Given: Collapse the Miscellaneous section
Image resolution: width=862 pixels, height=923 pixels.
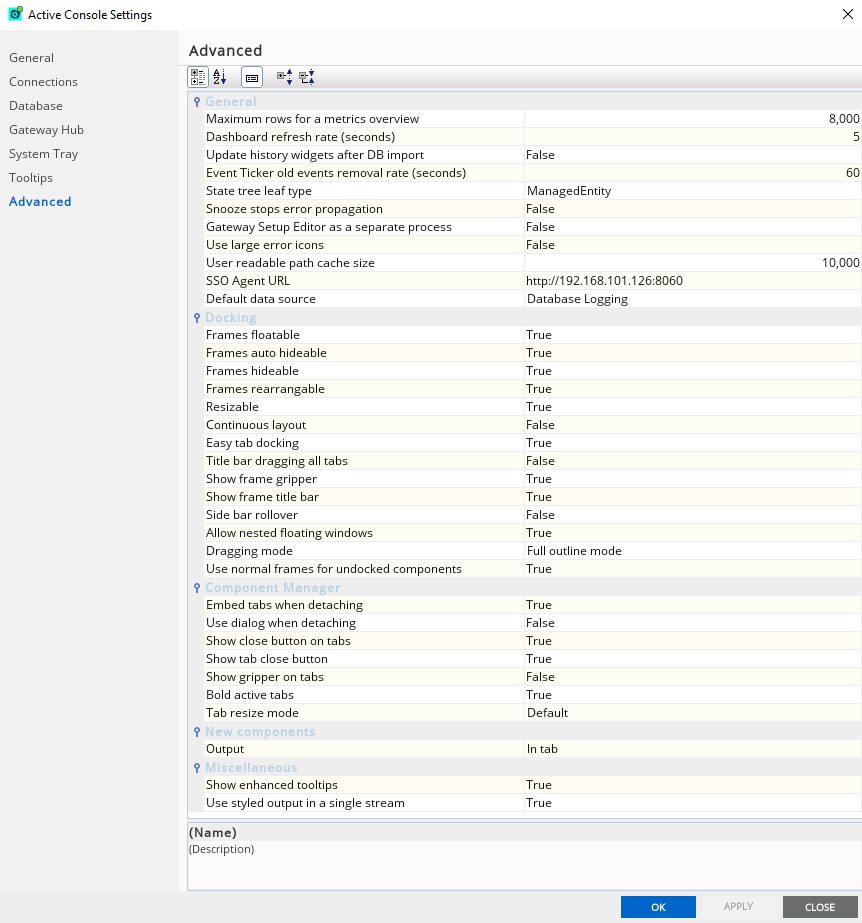Looking at the screenshot, I should [x=197, y=767].
